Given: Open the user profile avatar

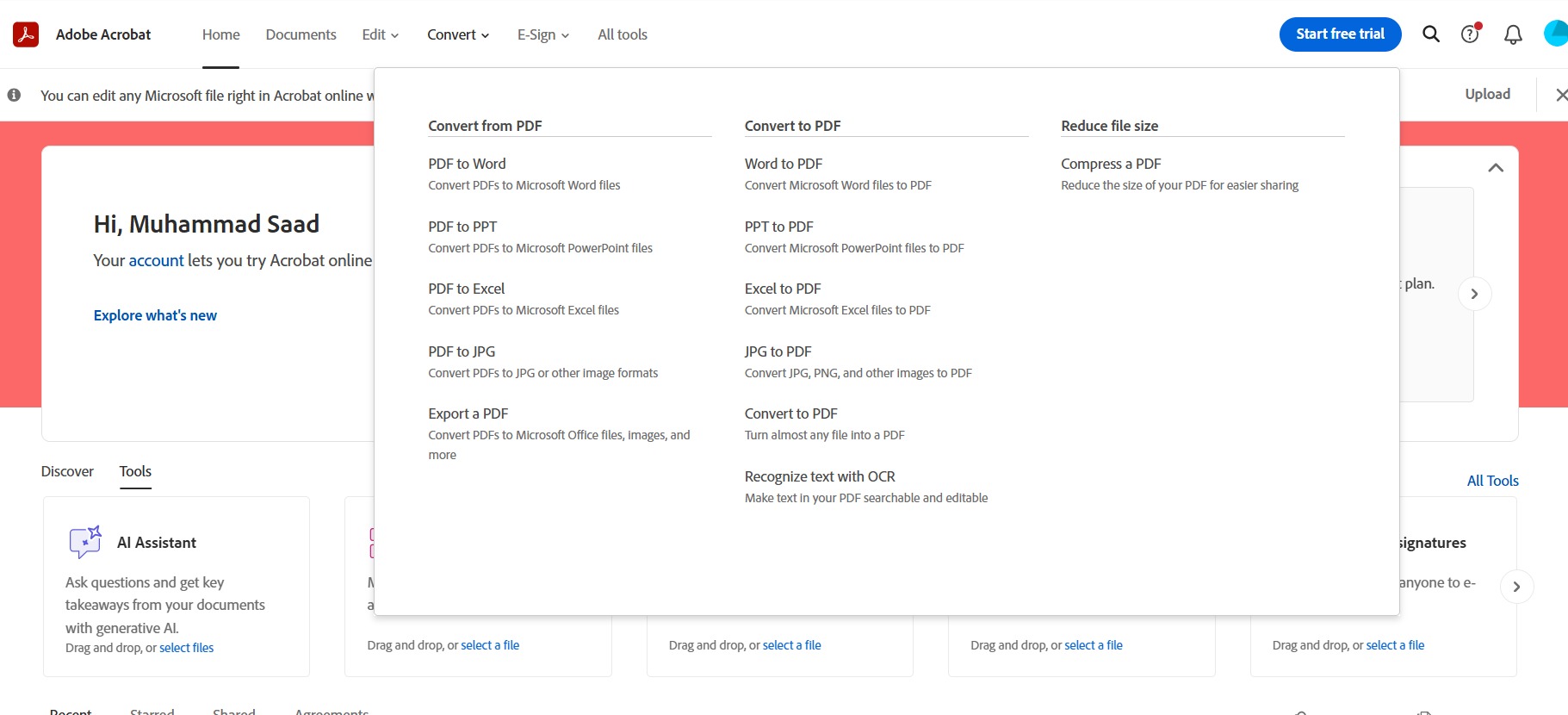Looking at the screenshot, I should [x=1556, y=34].
